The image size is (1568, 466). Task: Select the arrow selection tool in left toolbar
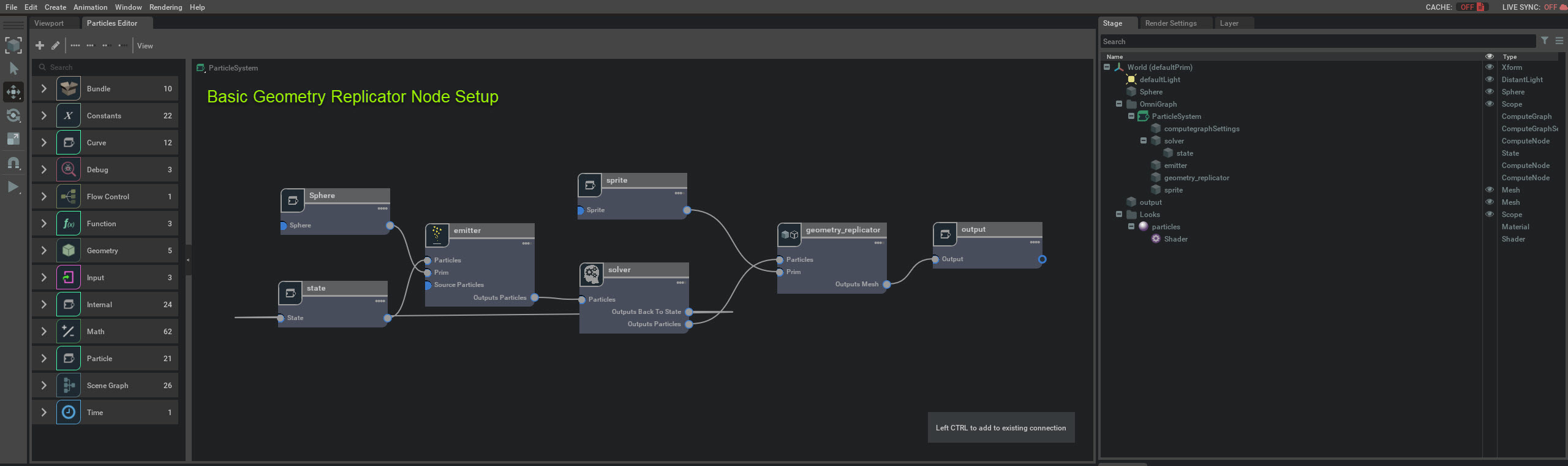13,69
